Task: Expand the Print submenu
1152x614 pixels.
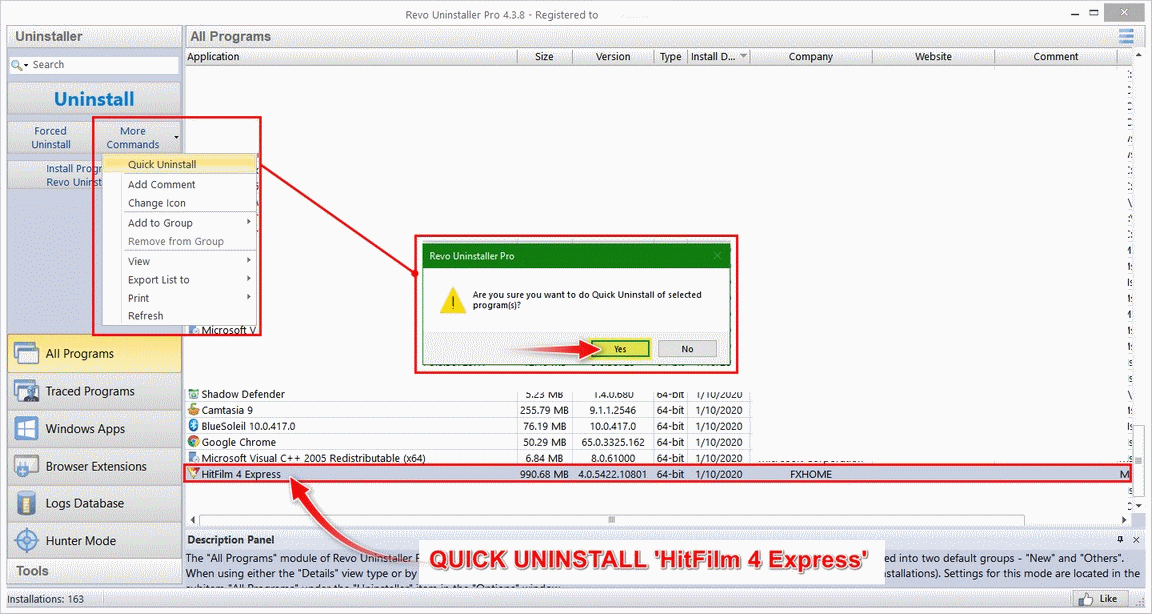Action: tap(249, 297)
